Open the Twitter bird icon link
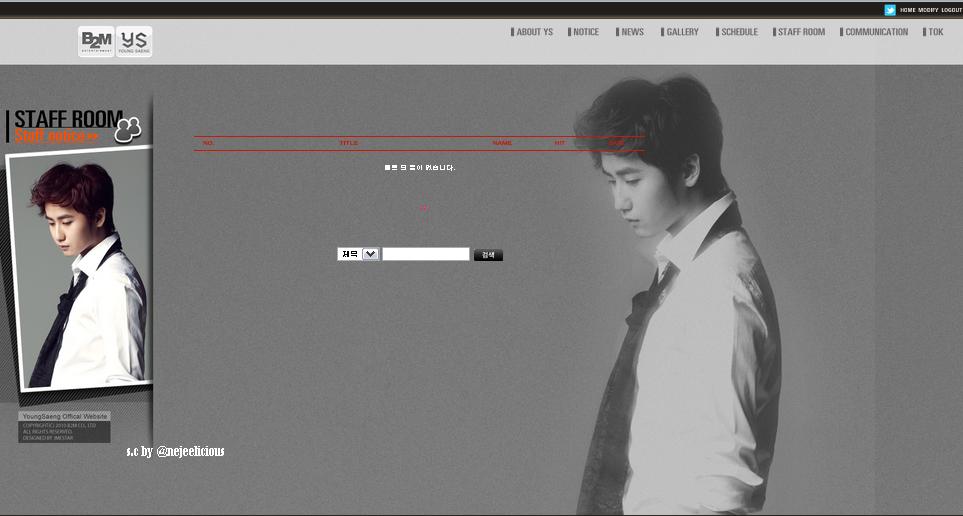The image size is (963, 516). tap(889, 10)
